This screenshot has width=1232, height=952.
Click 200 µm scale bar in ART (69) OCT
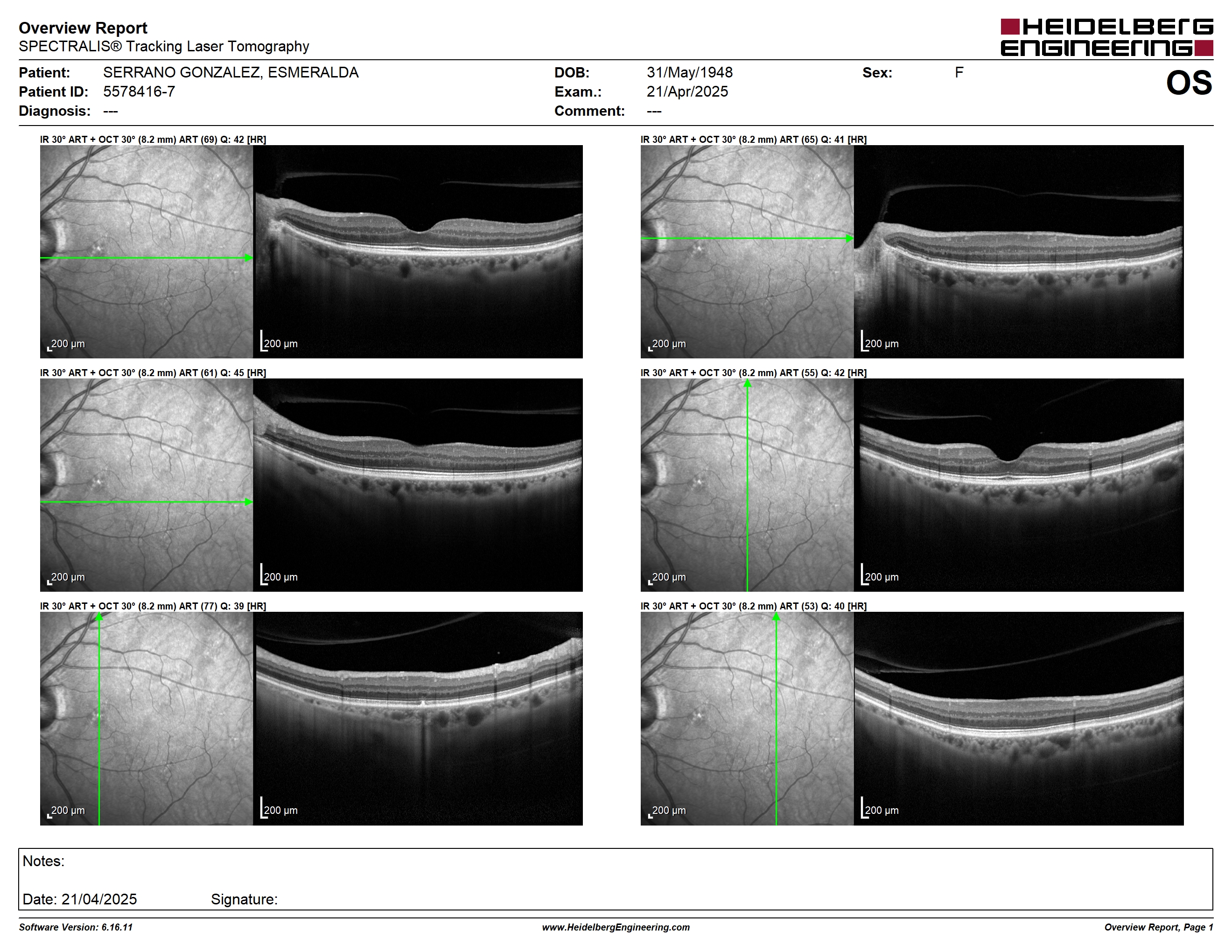click(279, 342)
